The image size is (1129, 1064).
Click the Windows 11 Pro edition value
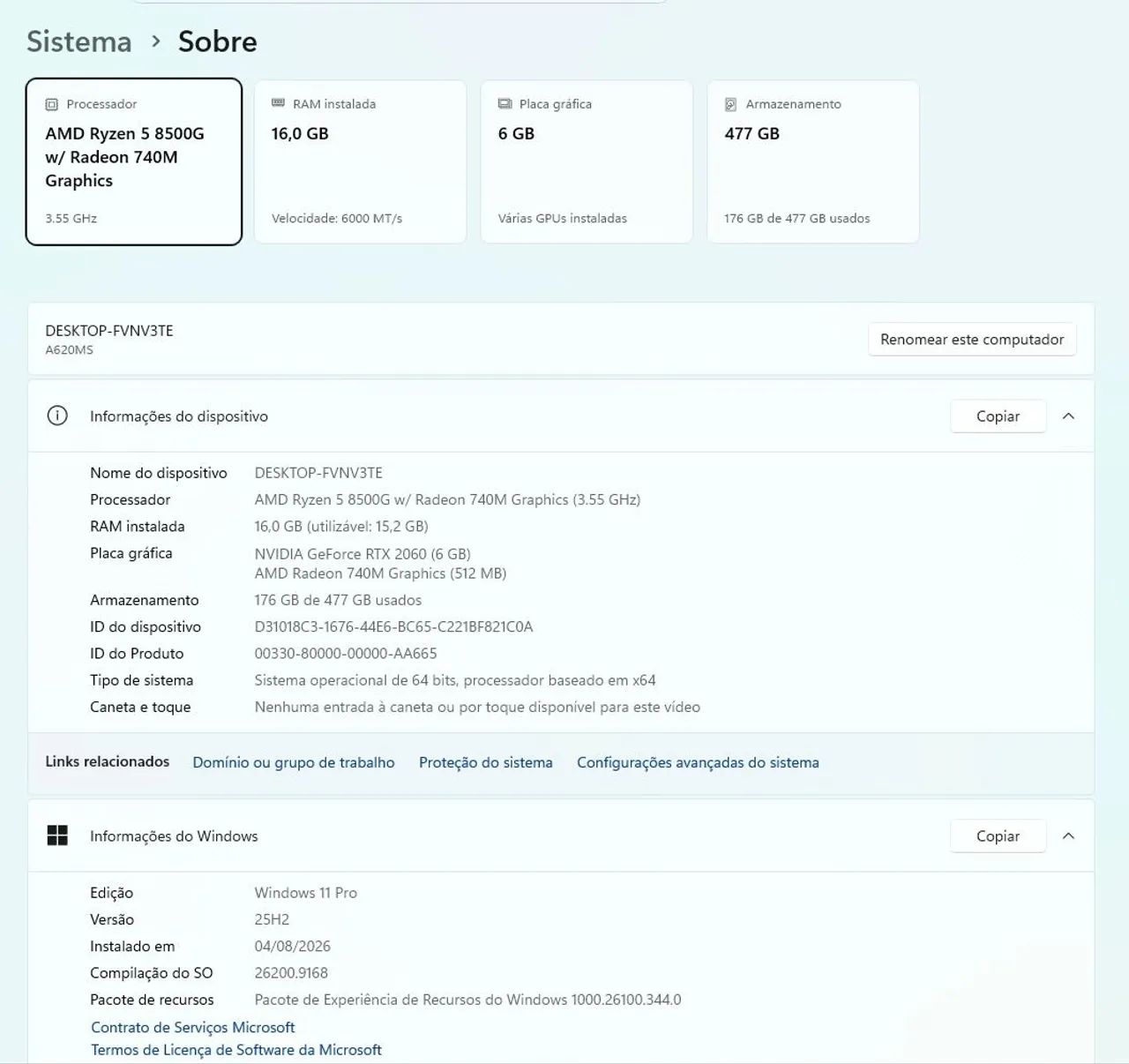tap(306, 893)
